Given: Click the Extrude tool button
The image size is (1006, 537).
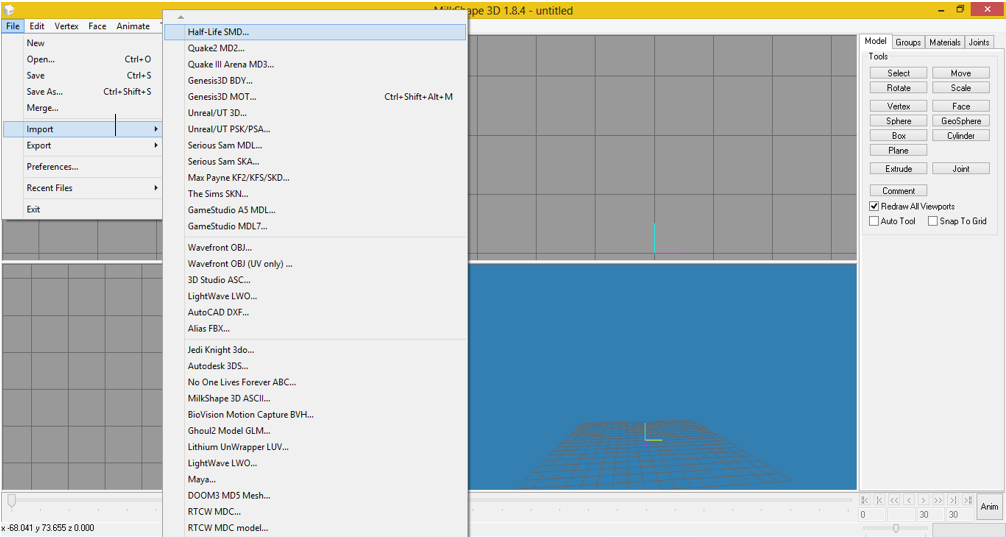Looking at the screenshot, I should pyautogui.click(x=898, y=169).
